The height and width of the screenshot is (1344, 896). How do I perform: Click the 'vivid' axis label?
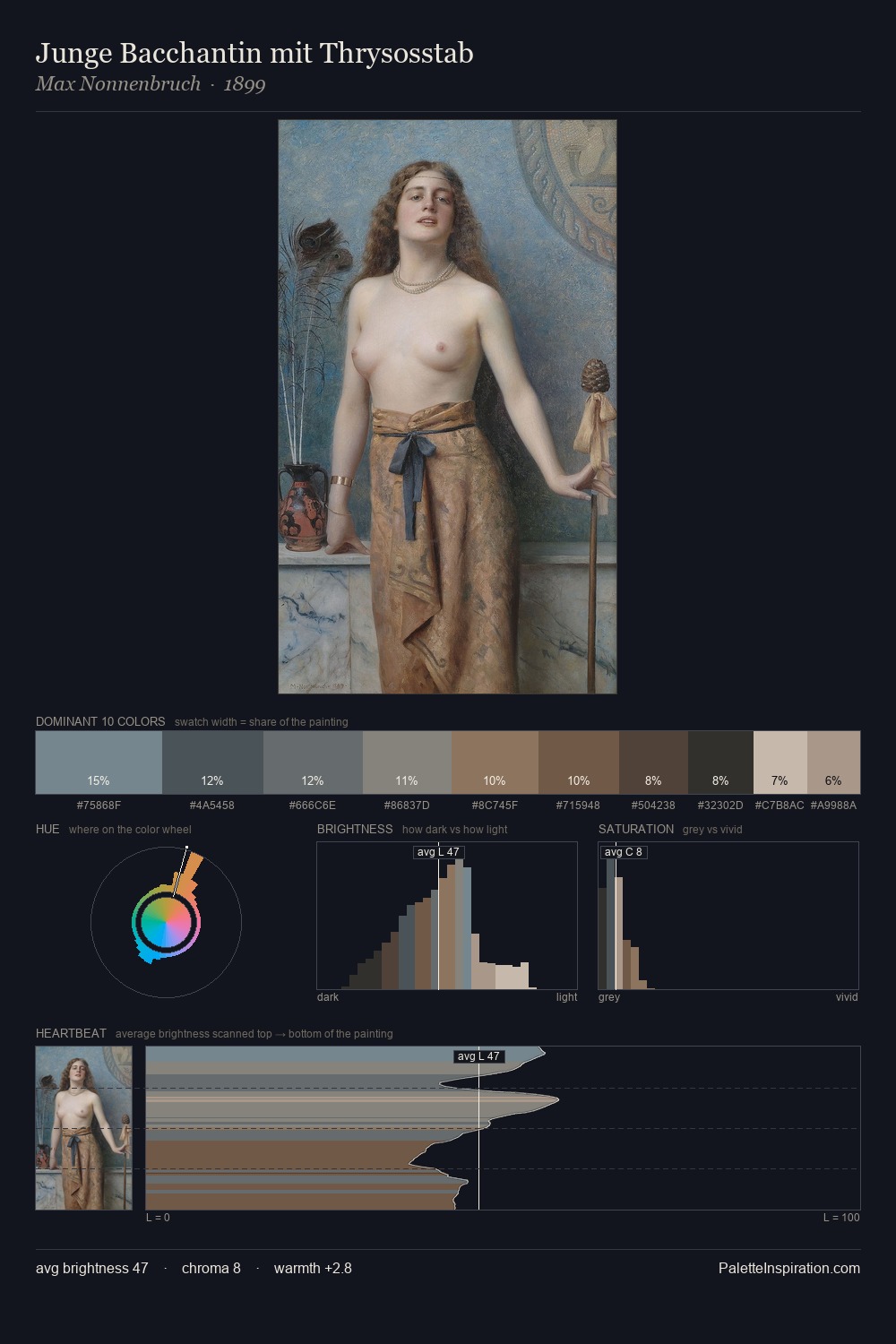(x=847, y=997)
